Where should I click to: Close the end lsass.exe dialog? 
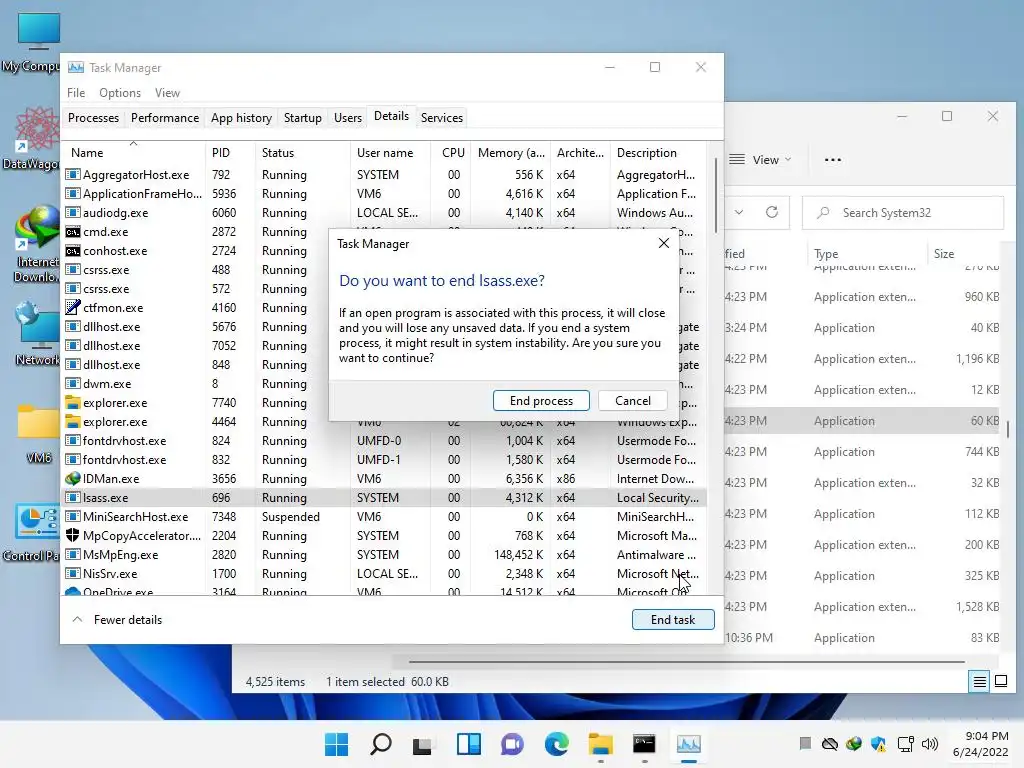664,243
